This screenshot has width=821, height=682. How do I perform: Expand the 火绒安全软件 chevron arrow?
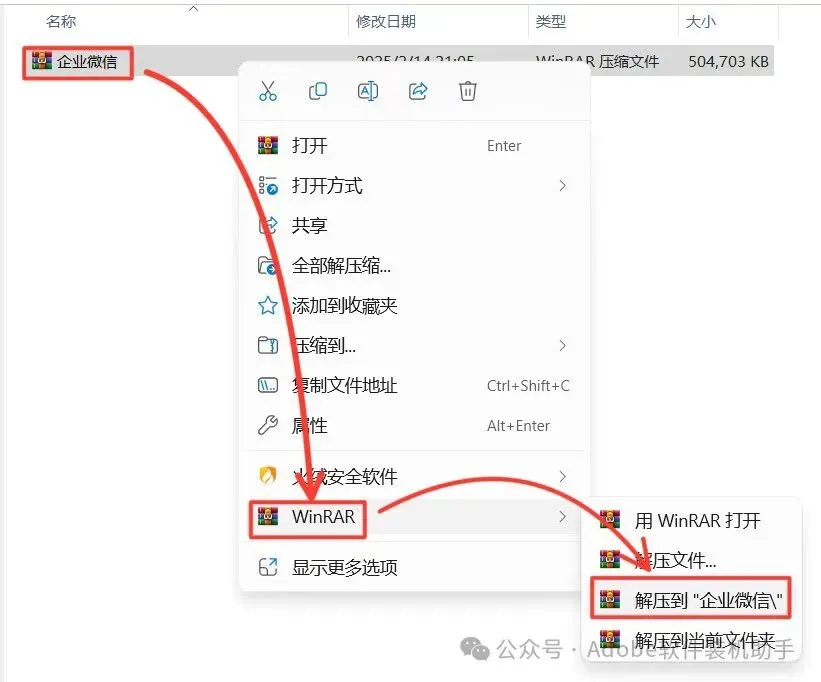pyautogui.click(x=562, y=476)
